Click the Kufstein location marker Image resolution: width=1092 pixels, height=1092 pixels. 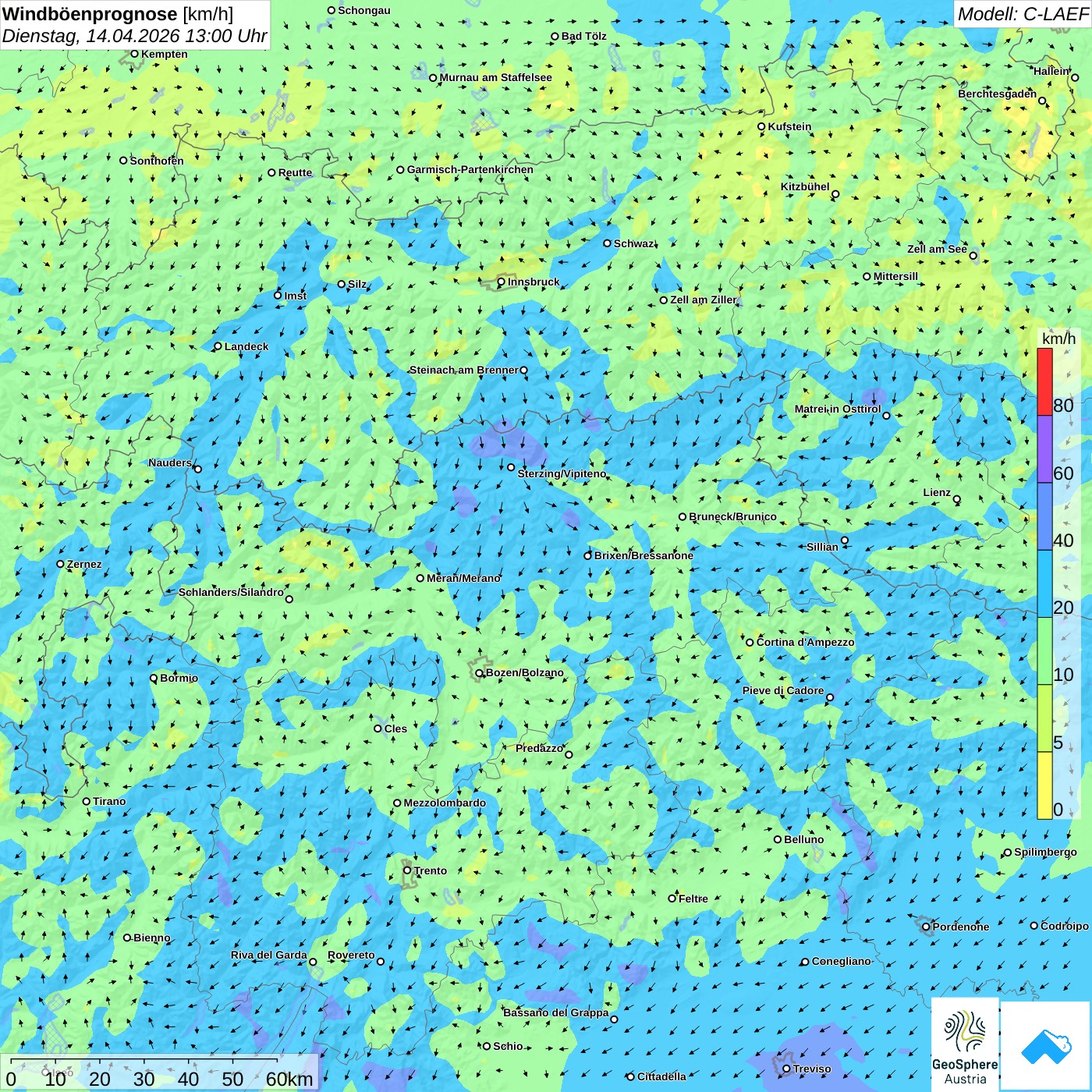[x=761, y=126]
